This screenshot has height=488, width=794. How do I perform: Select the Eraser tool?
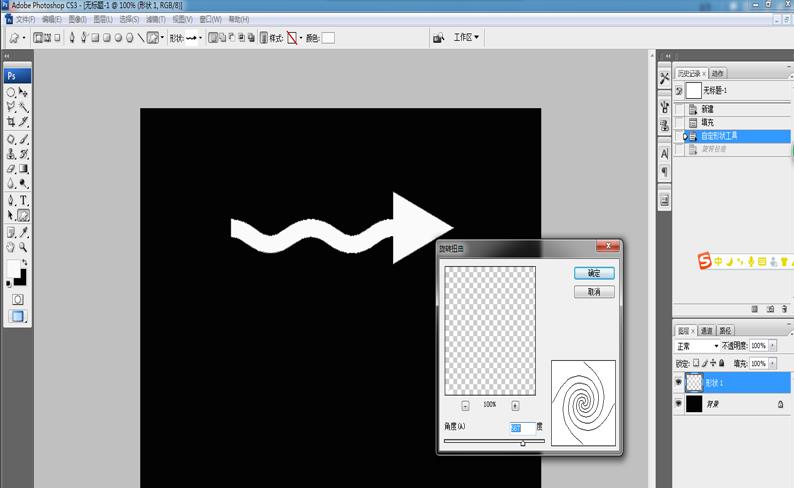(11, 169)
